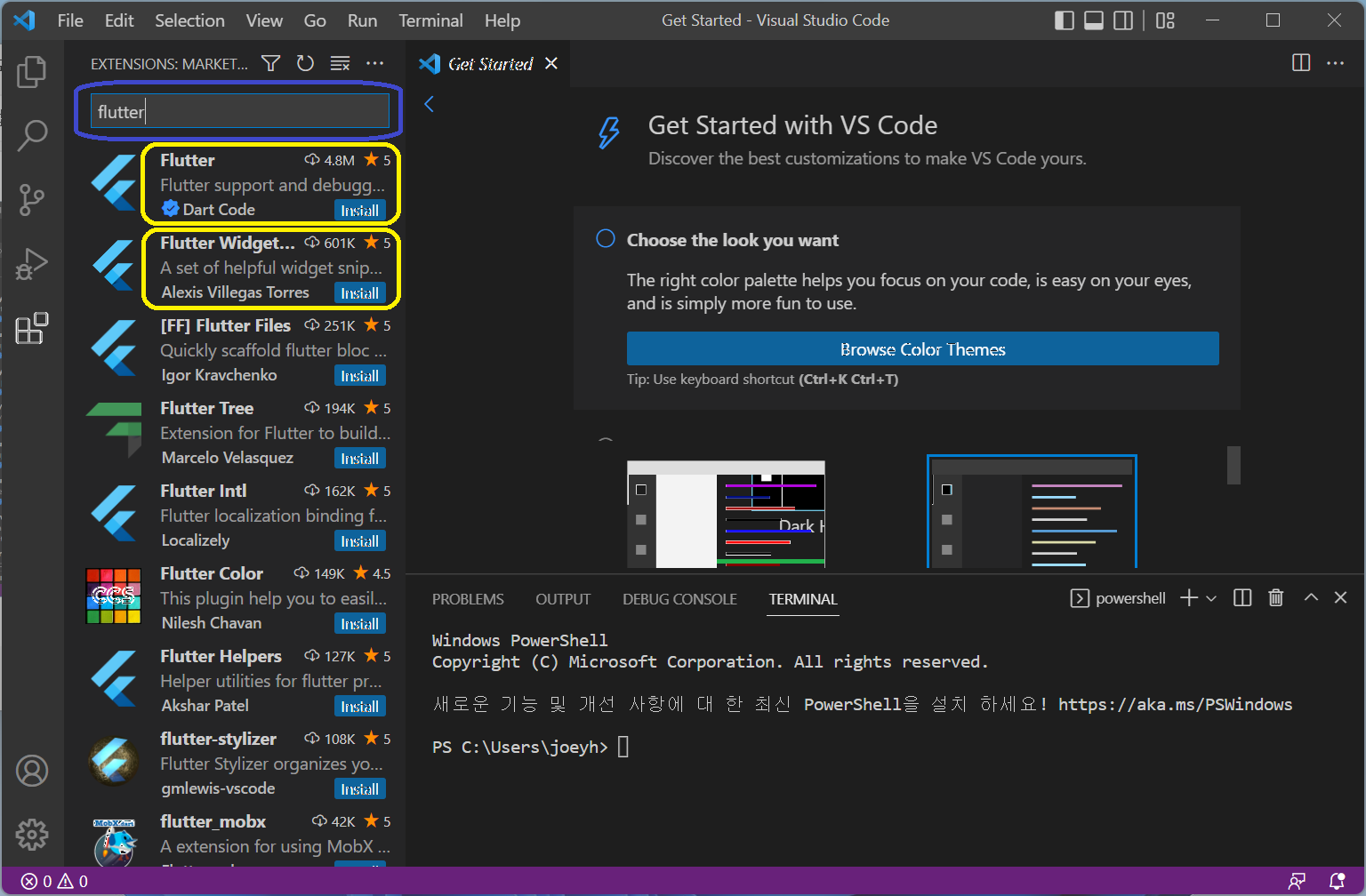Install the flutter-stylizer extension
Viewport: 1366px width, 896px height.
(x=360, y=788)
